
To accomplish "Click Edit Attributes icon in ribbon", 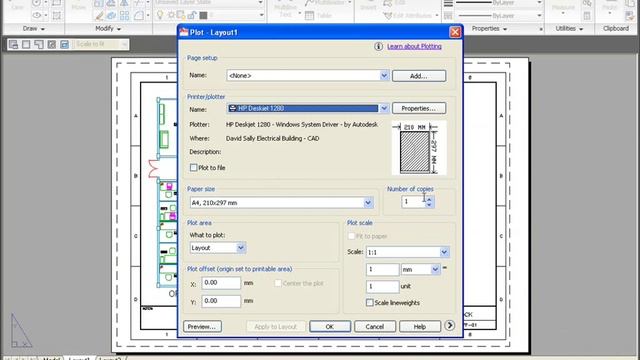I will [x=388, y=16].
